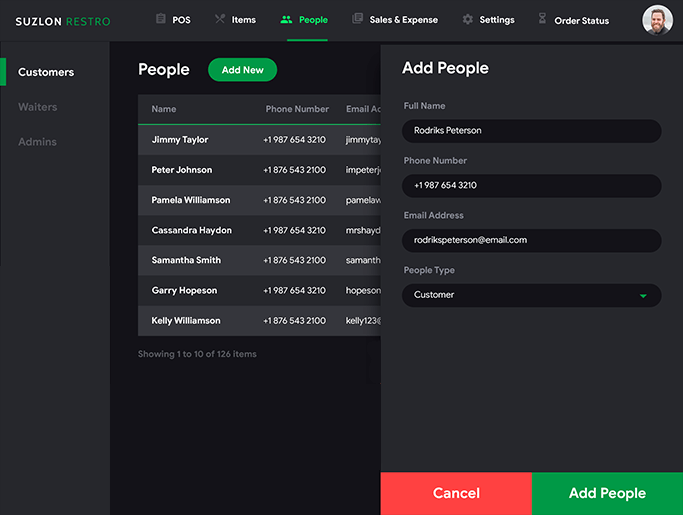Click the POS clipboard icon
The width and height of the screenshot is (683, 515).
tap(161, 19)
